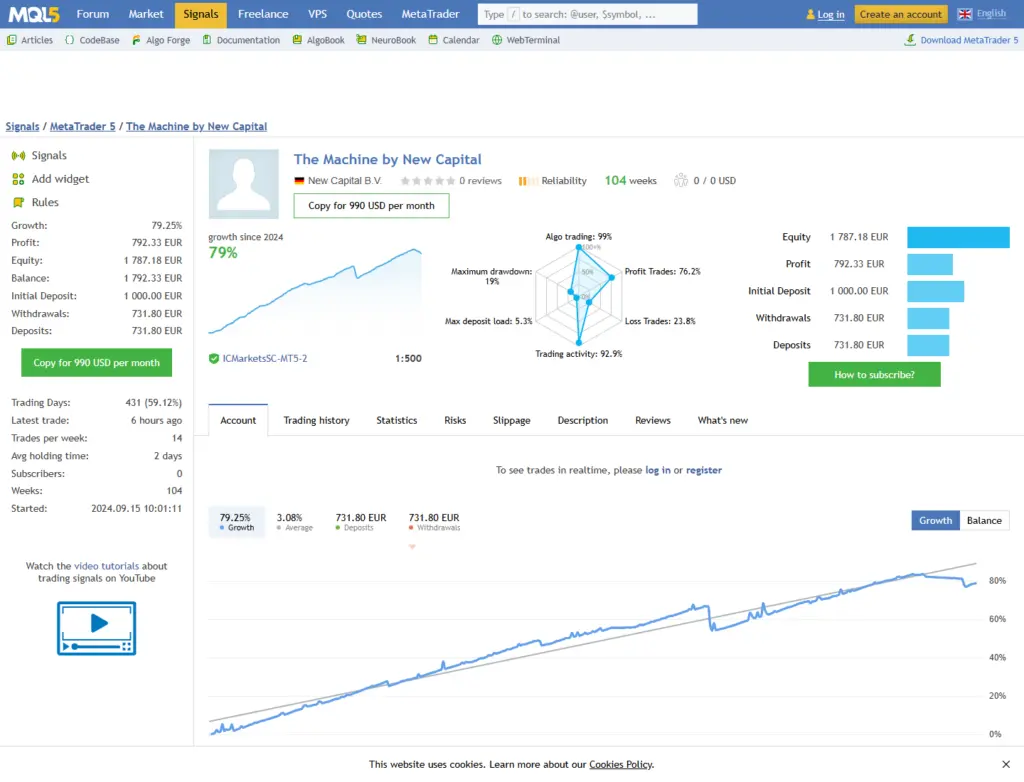Click the Documentation icon
The image size is (1024, 782).
207,40
